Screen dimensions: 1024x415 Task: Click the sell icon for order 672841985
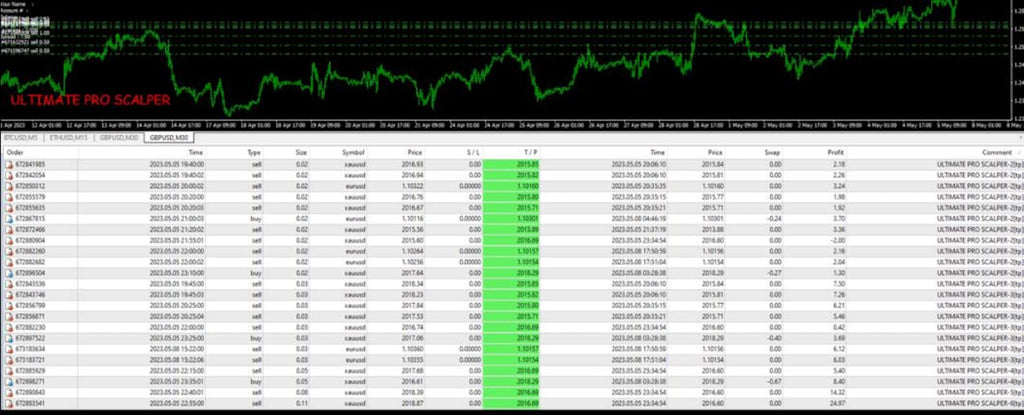[x=8, y=163]
